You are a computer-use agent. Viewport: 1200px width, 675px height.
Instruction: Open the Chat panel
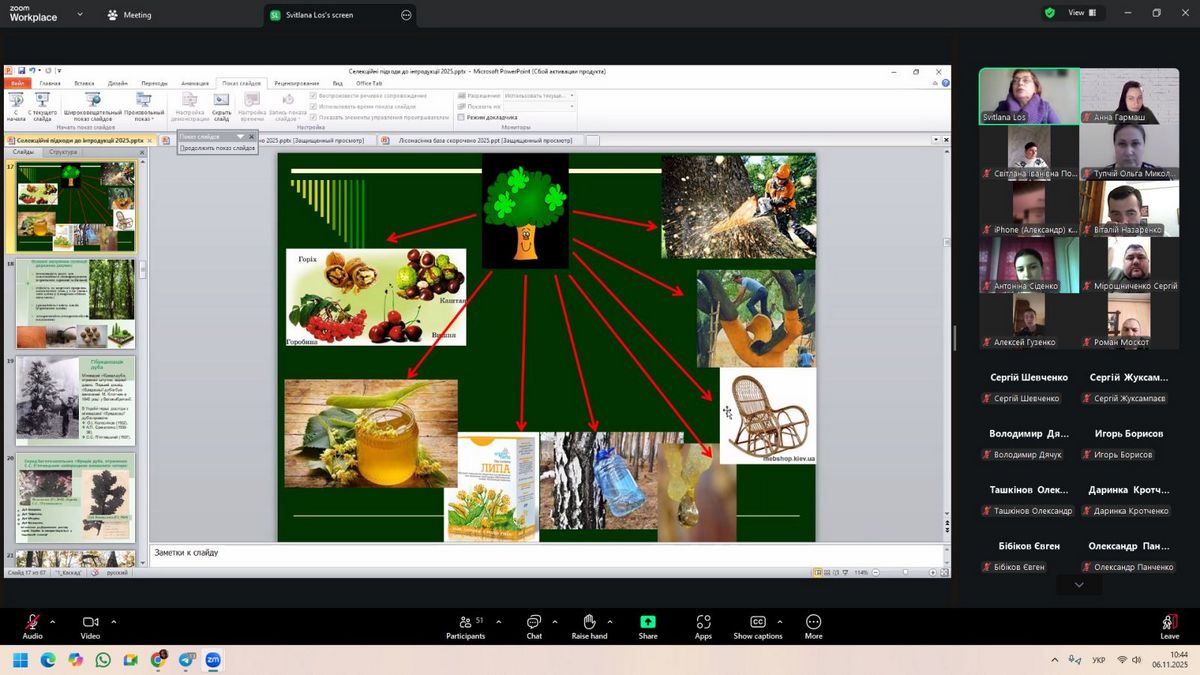point(534,625)
